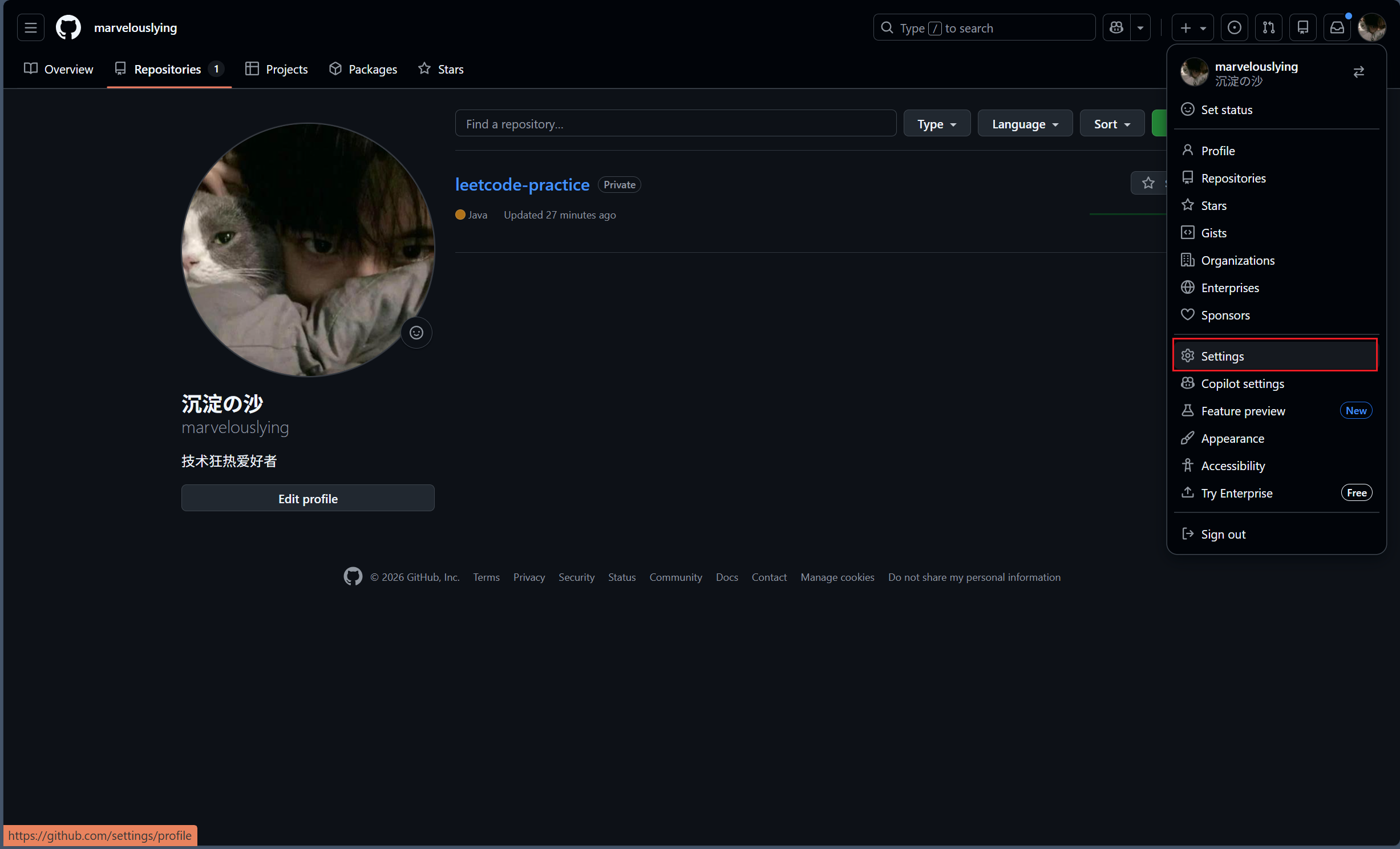Open the Issues icon in header
Viewport: 1400px width, 849px height.
tap(1234, 27)
